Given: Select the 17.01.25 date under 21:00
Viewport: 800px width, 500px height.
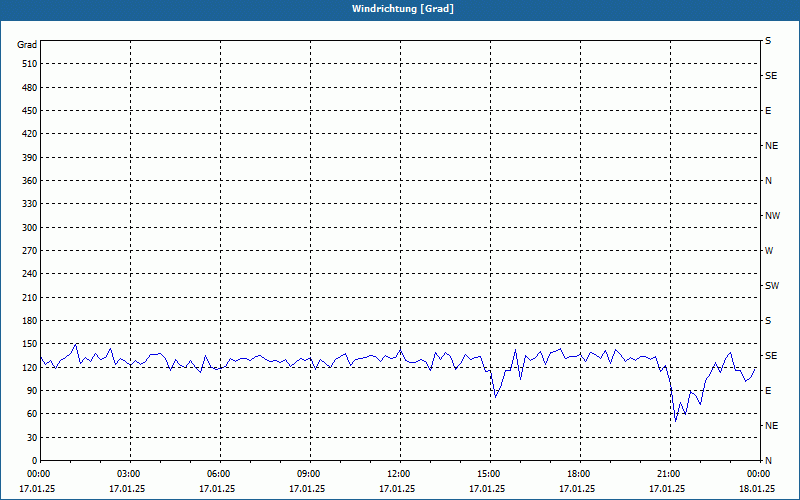Looking at the screenshot, I should (x=667, y=489).
